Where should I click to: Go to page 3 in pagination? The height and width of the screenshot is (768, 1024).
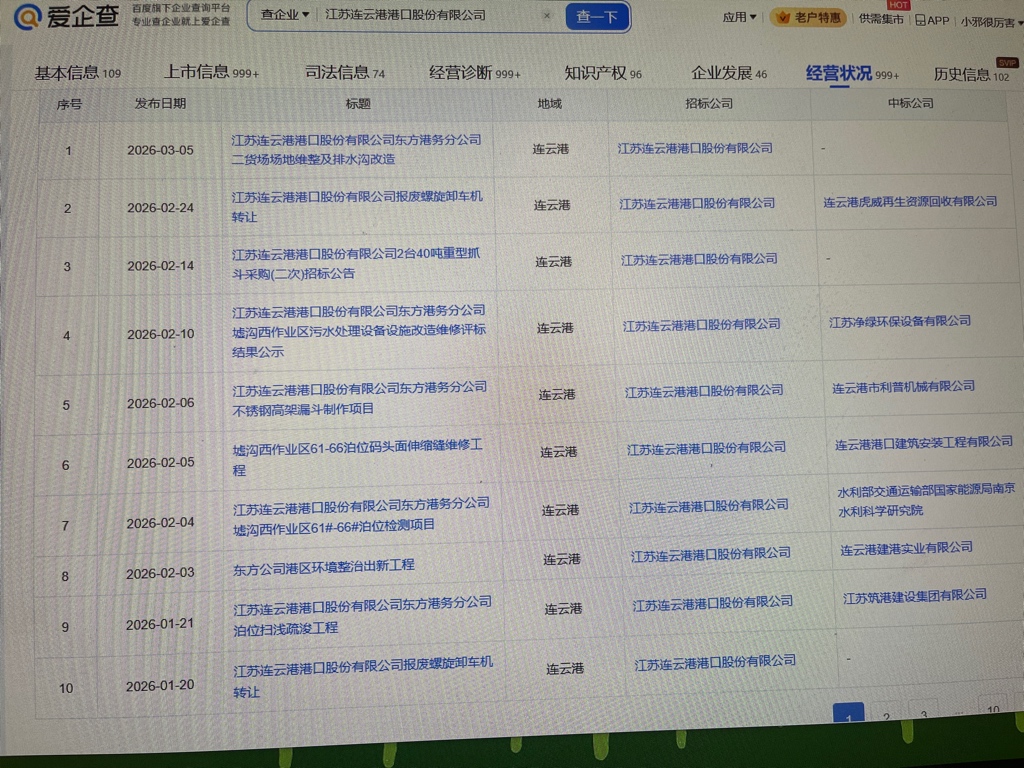(923, 712)
